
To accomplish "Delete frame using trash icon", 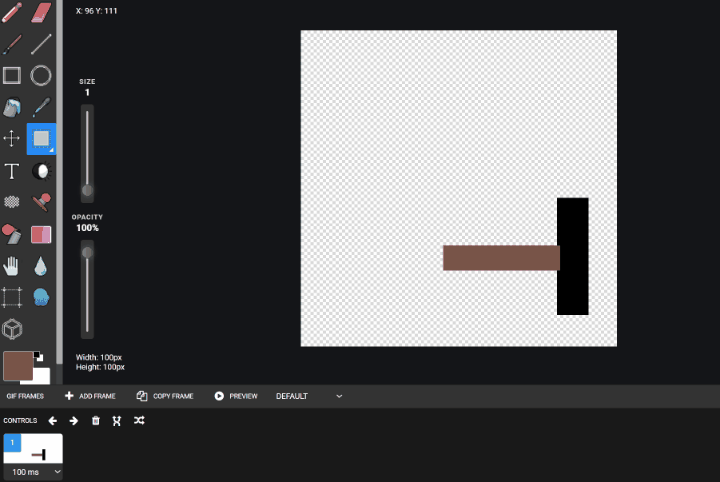I will (x=96, y=420).
